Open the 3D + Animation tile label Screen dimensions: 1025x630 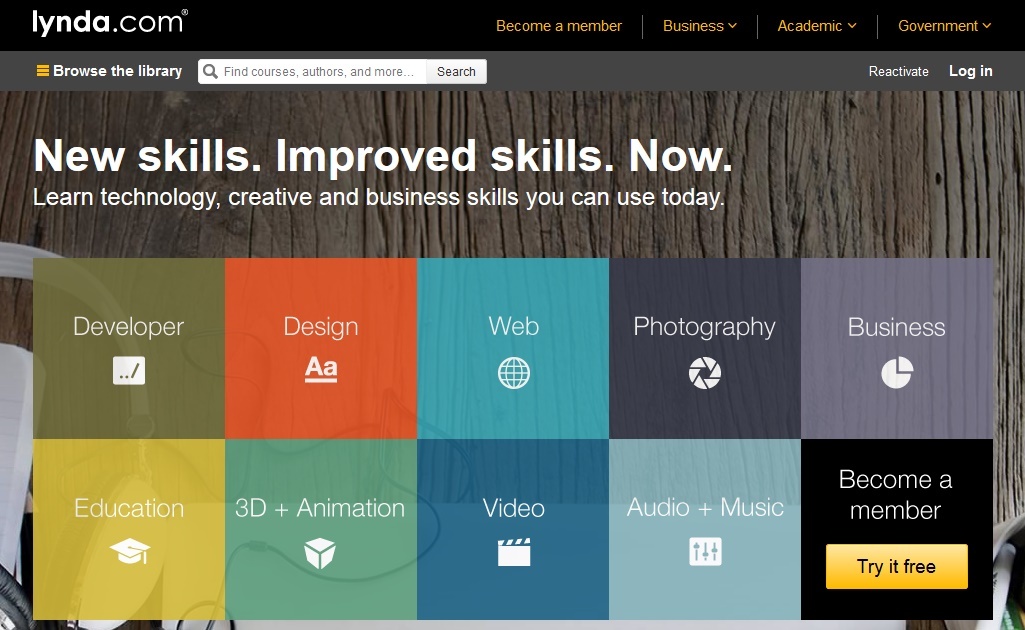click(x=320, y=508)
